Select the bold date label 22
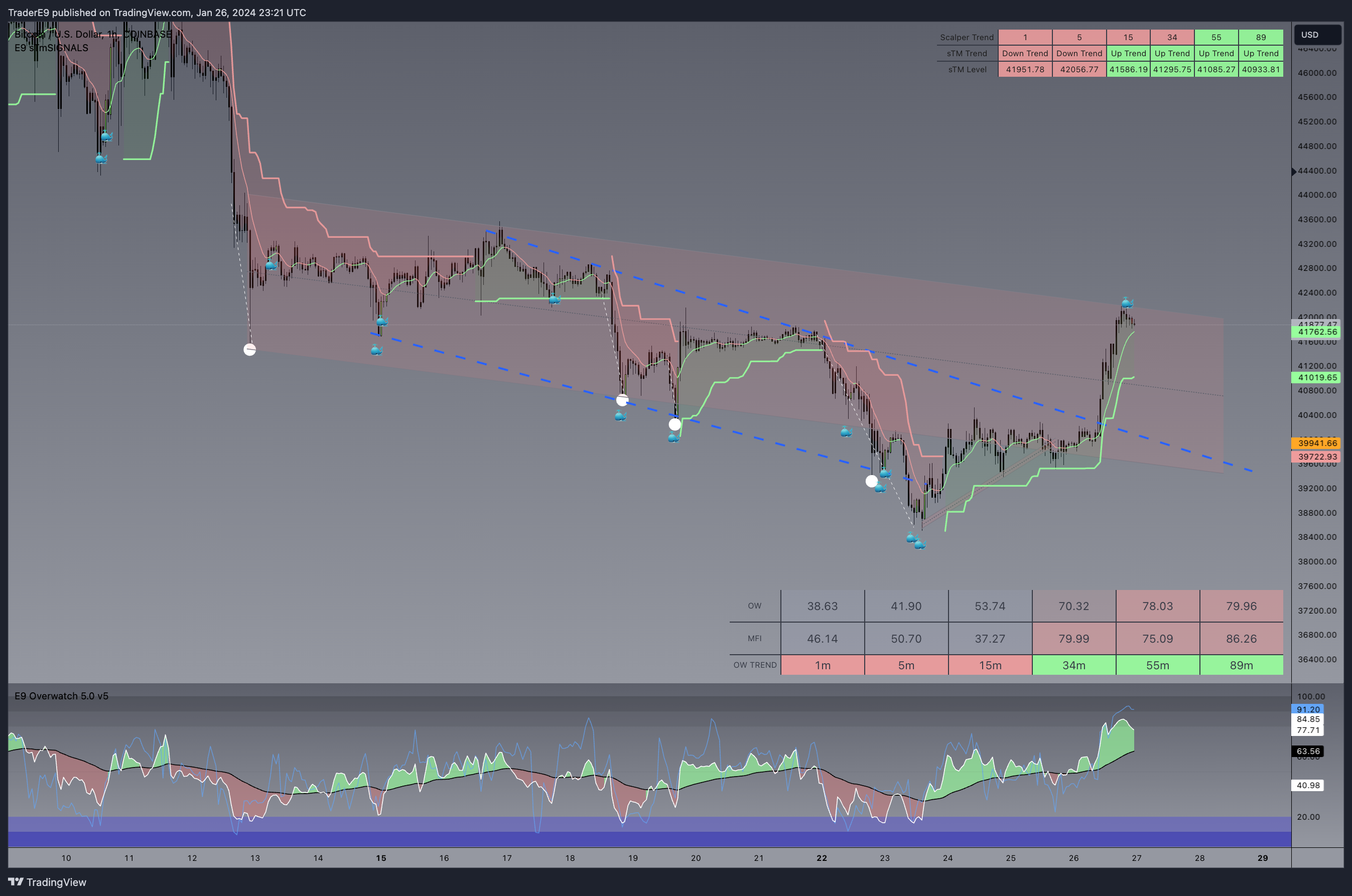Screen dimensions: 1352x896 pos(822,858)
